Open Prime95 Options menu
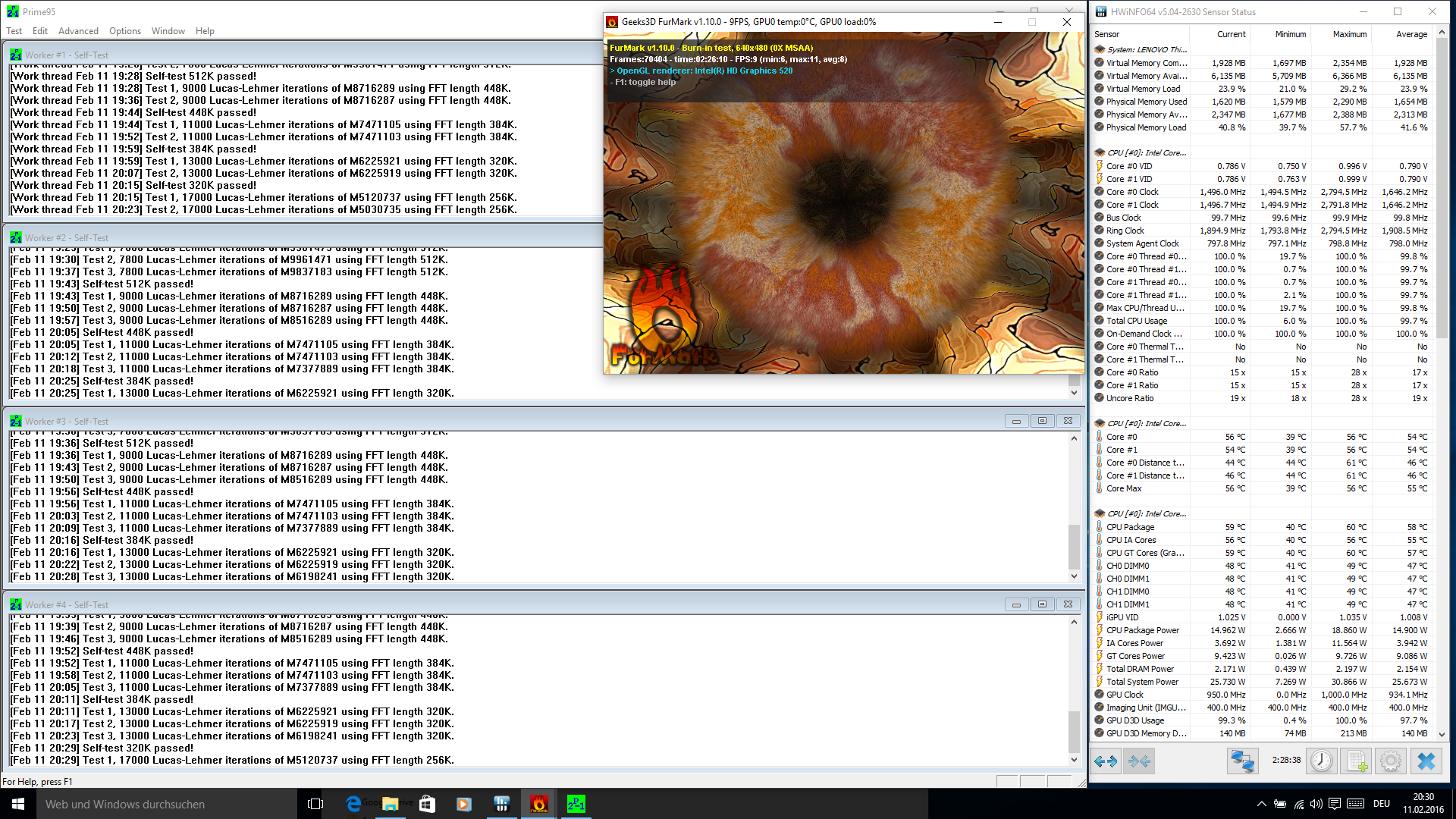 [x=125, y=31]
